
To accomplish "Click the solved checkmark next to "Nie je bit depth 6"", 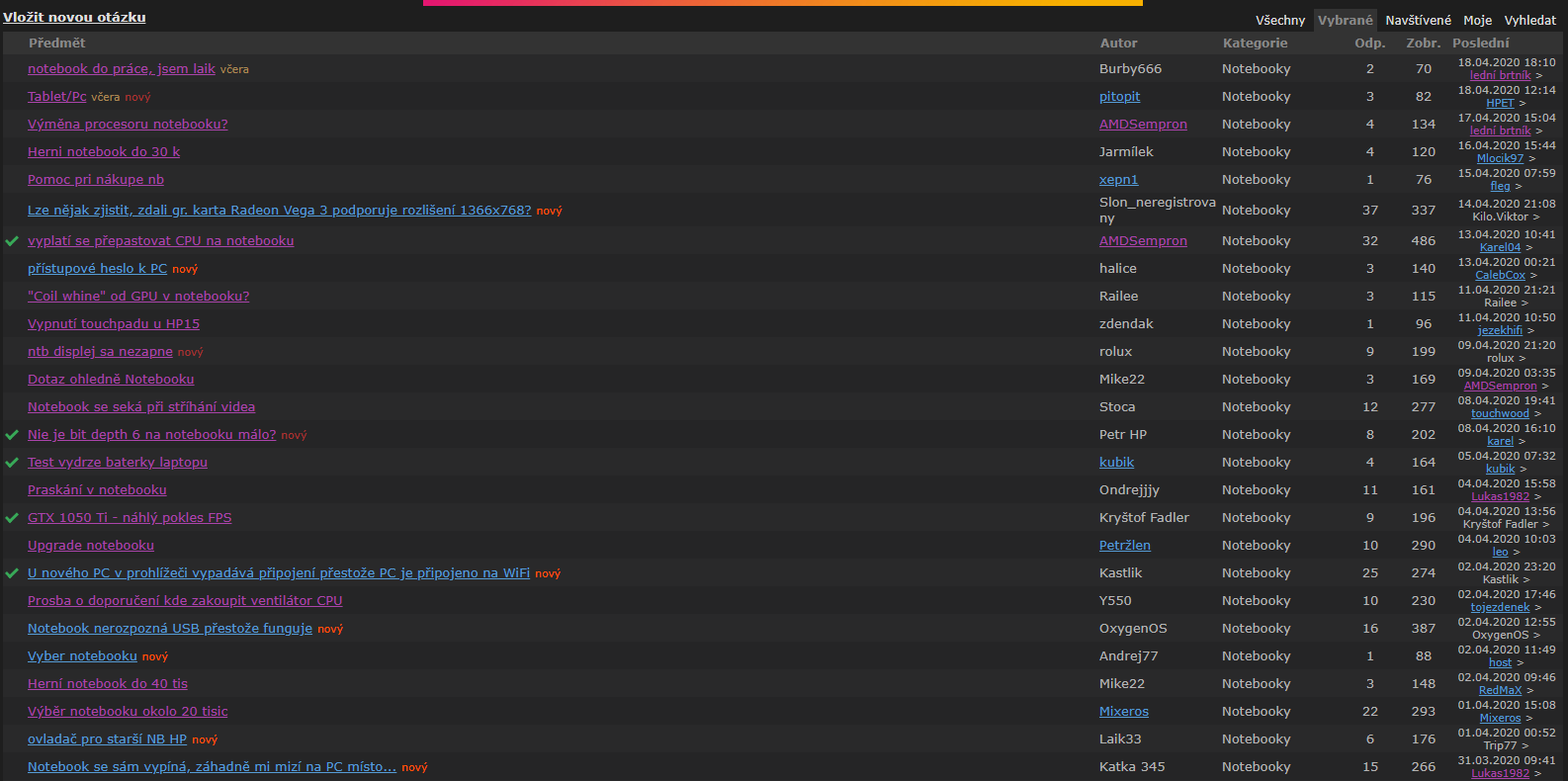I will (x=12, y=435).
